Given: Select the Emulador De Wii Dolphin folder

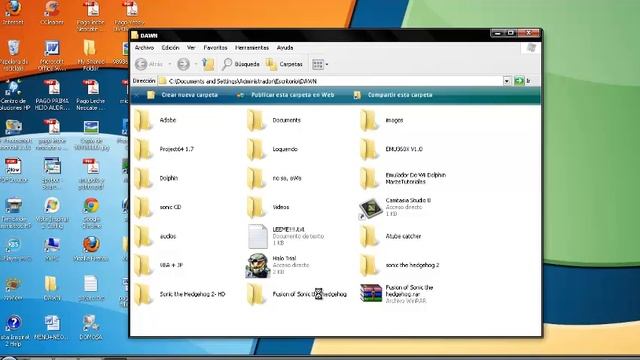Looking at the screenshot, I should [x=403, y=178].
